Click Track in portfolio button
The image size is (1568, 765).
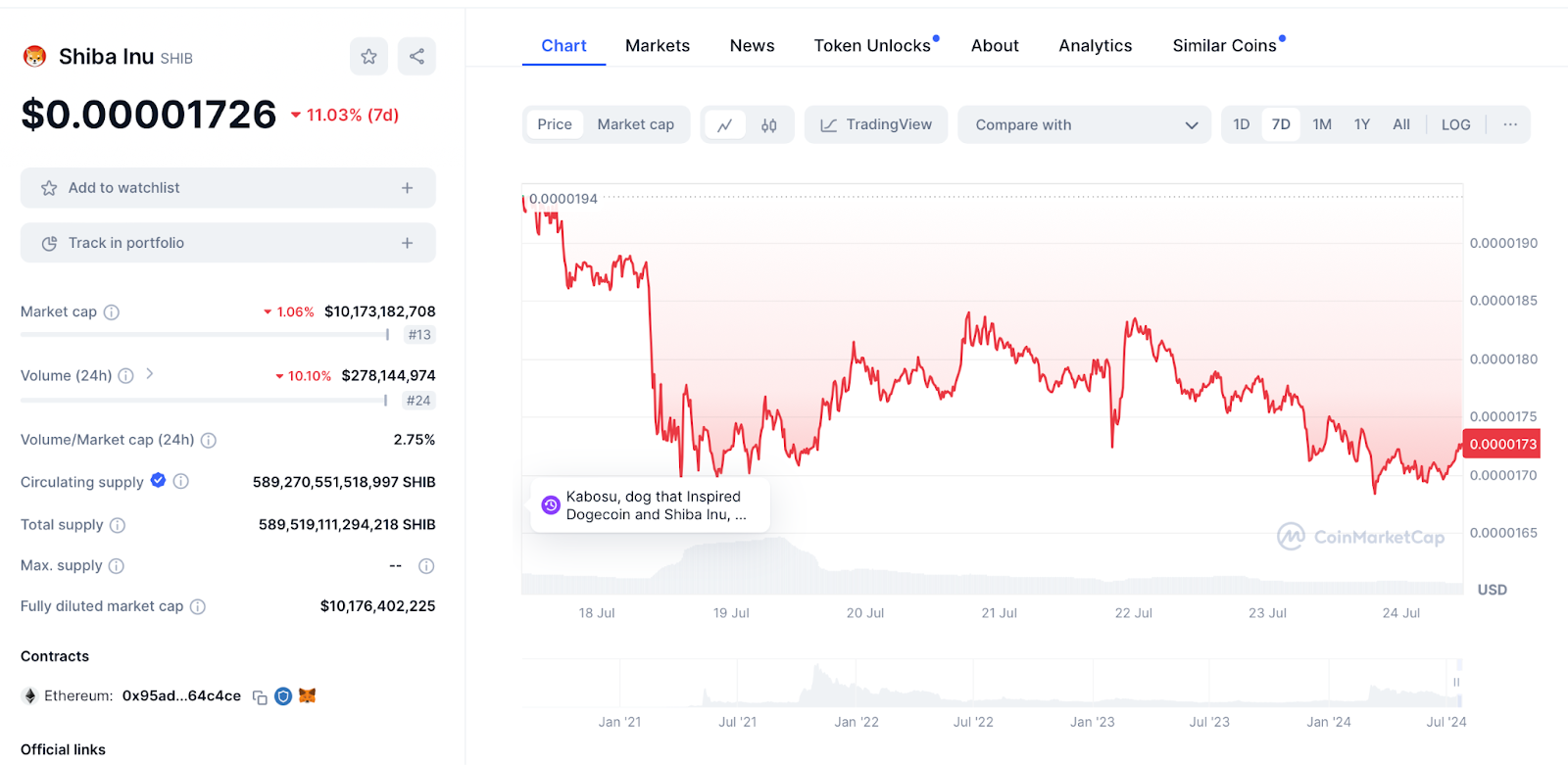228,243
